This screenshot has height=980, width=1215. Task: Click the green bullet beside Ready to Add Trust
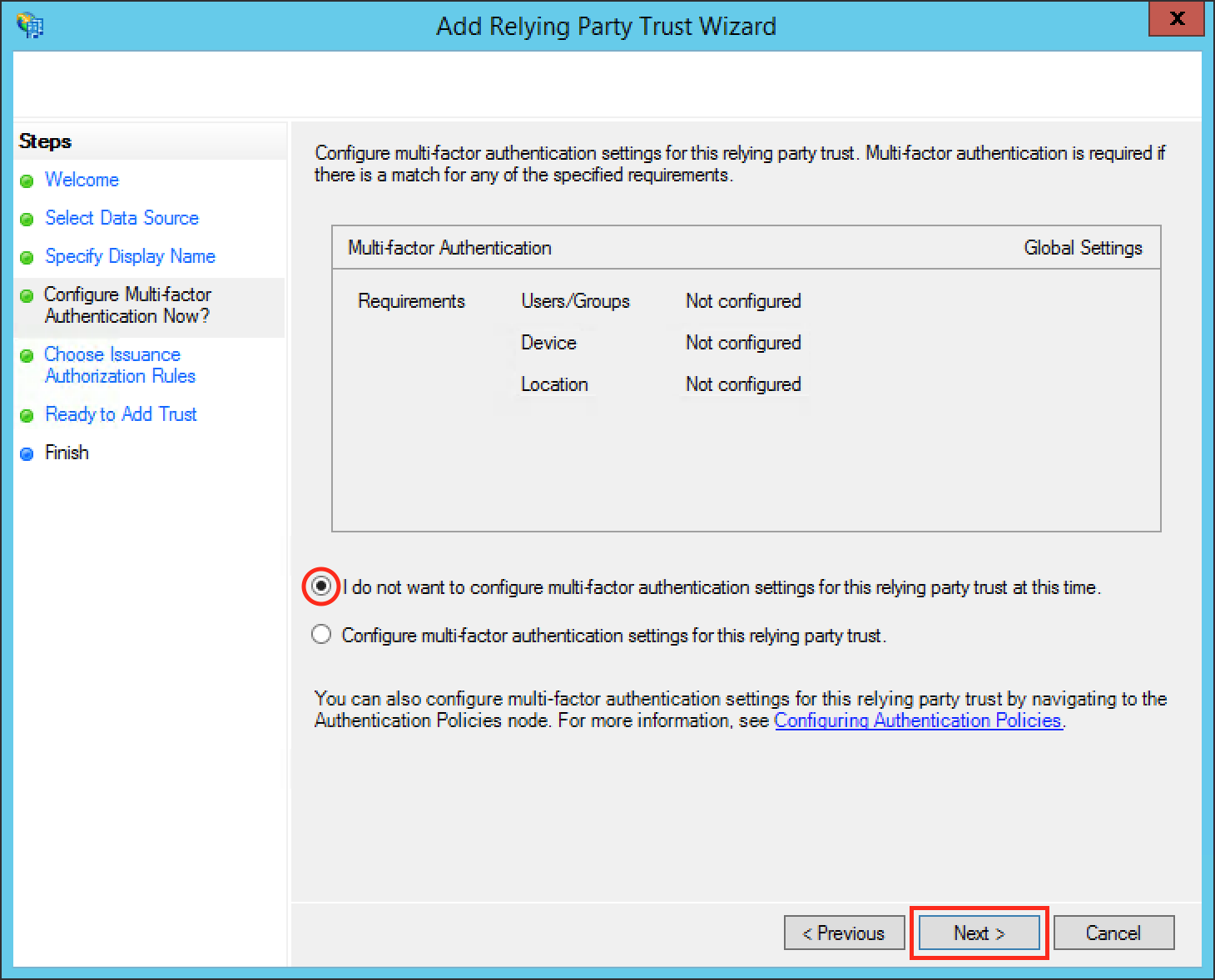pos(27,416)
